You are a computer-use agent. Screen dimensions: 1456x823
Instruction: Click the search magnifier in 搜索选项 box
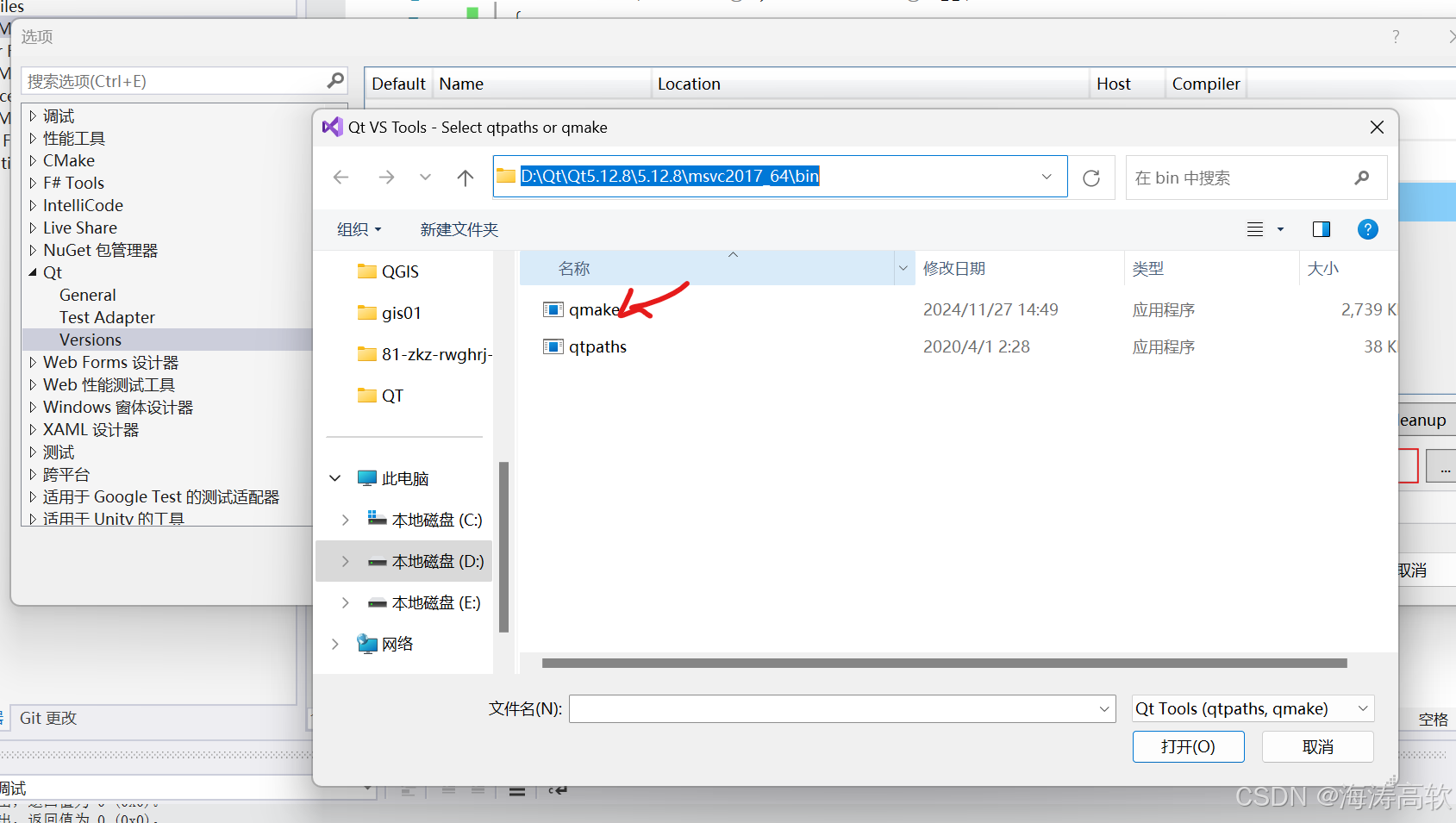click(x=334, y=80)
